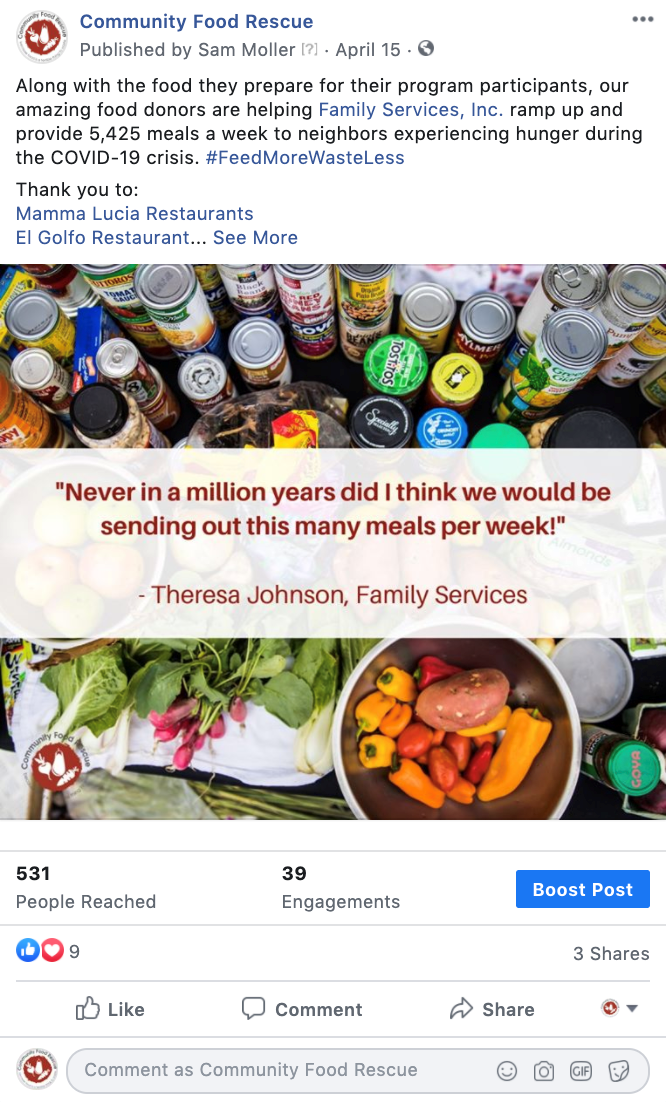The image size is (666, 1102).
Task: Add a GIF to the comment
Action: point(581,1070)
